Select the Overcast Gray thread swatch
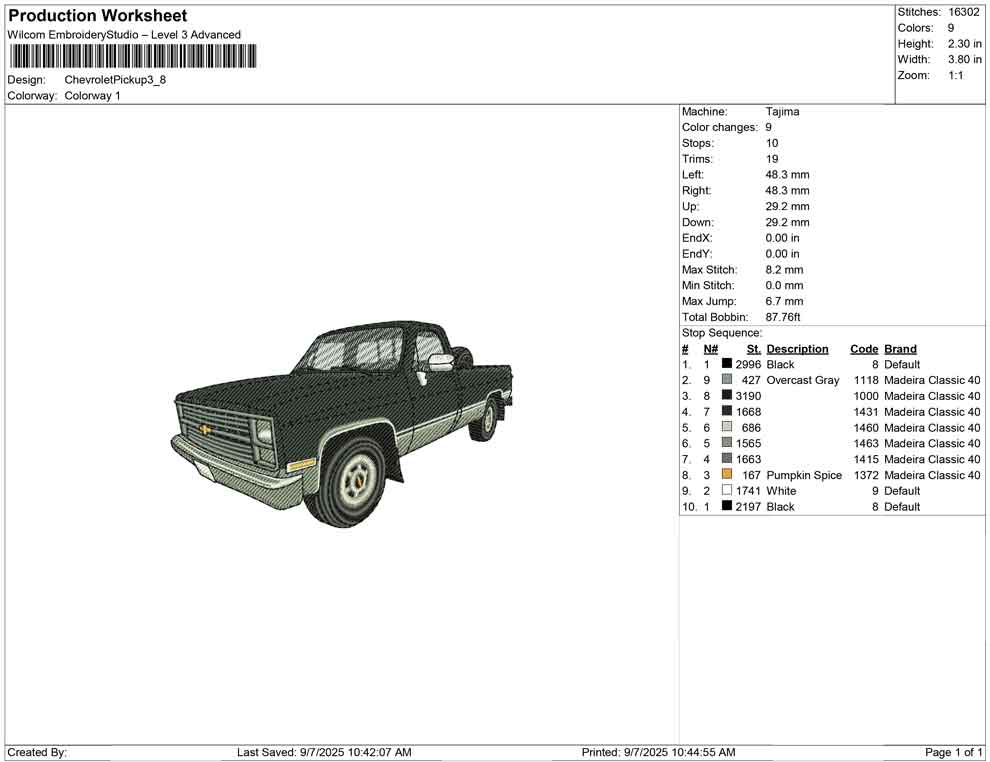 click(727, 380)
